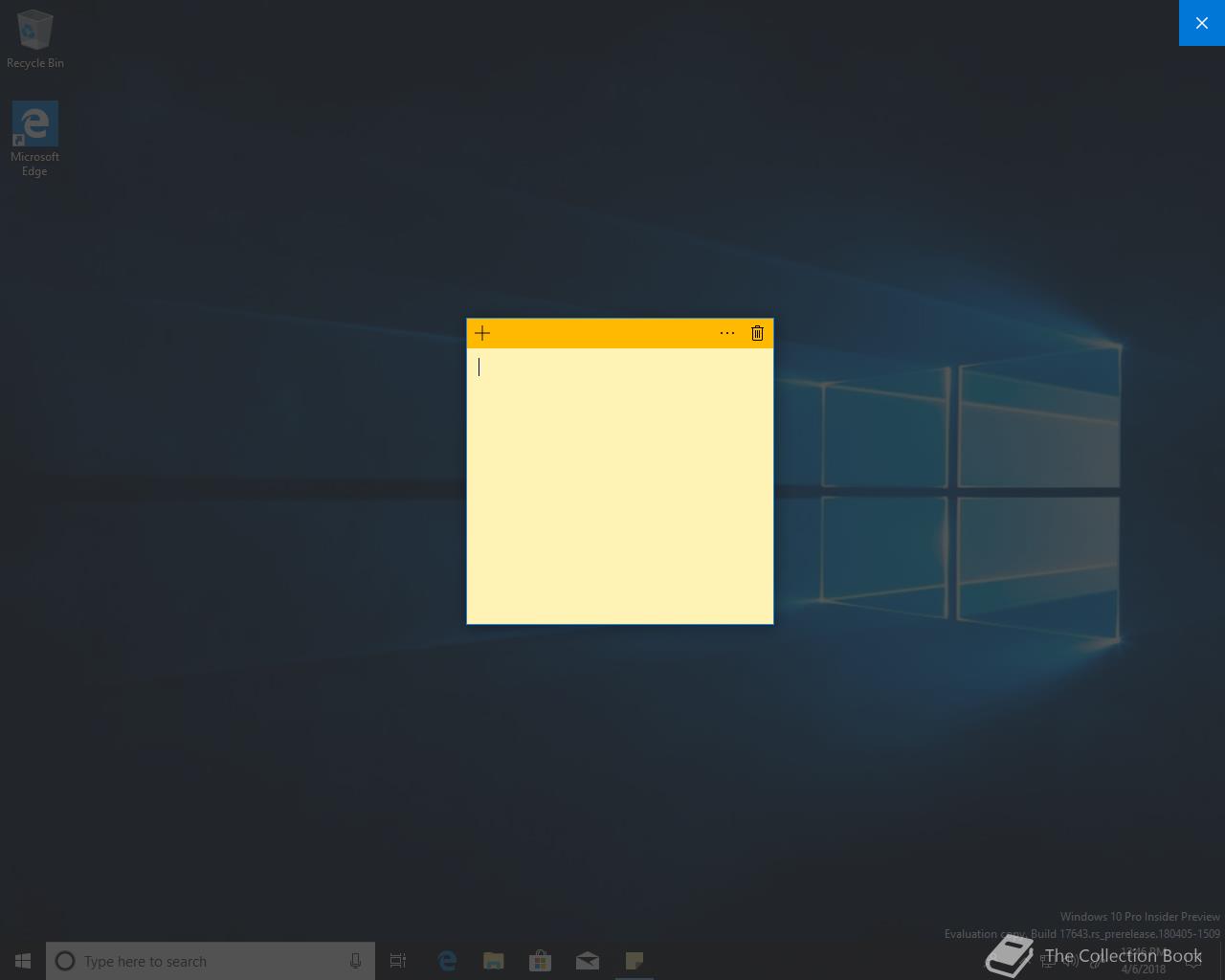This screenshot has width=1225, height=980.
Task: Click the Cortana circle icon in search
Action: pyautogui.click(x=65, y=961)
